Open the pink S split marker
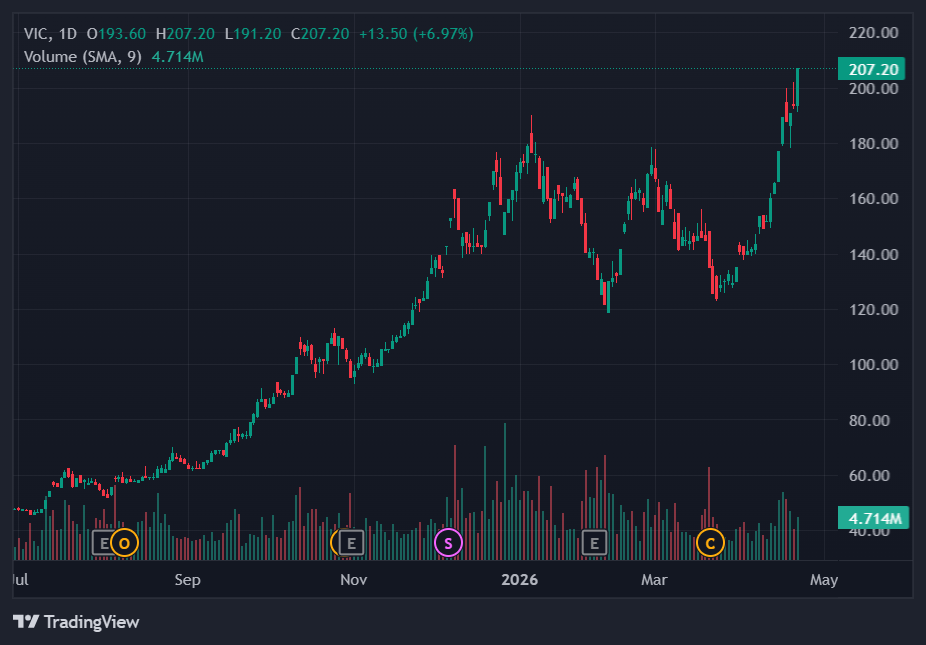The height and width of the screenshot is (645, 926). click(449, 543)
